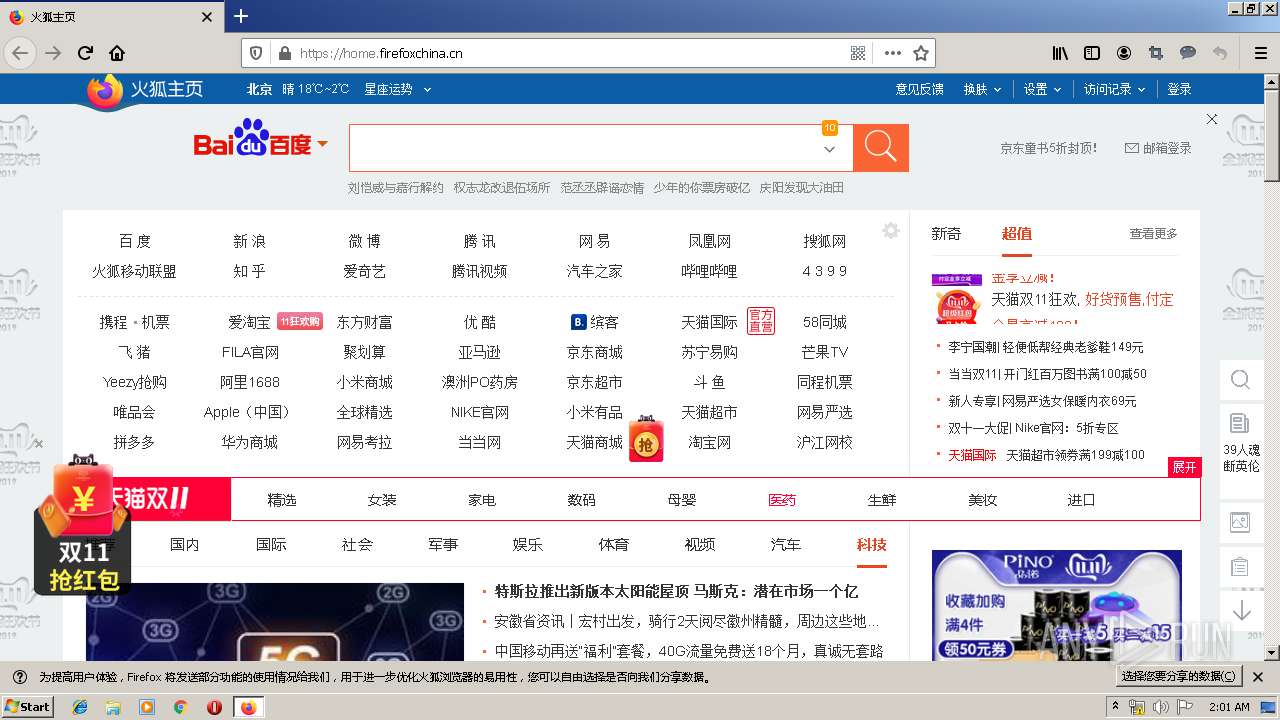Select the 娱乐 news tab
The width and height of the screenshot is (1280, 720).
click(528, 544)
